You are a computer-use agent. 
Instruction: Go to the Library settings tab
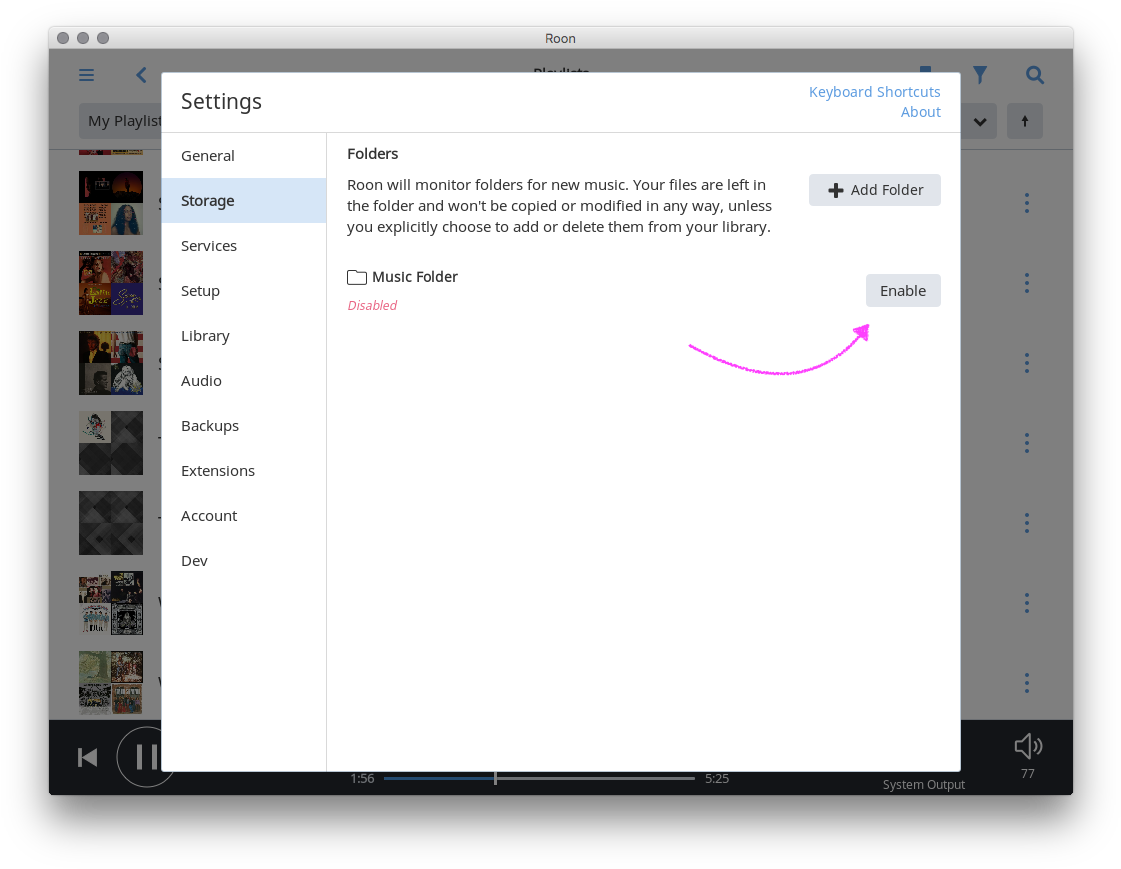click(244, 336)
